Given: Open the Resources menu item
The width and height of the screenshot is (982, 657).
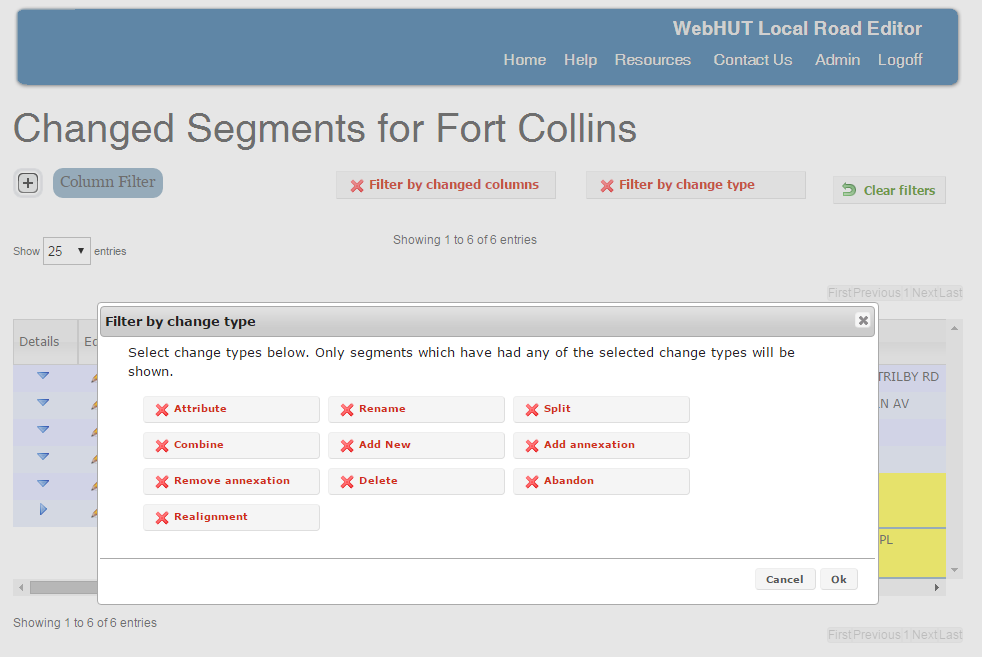Looking at the screenshot, I should click(x=653, y=59).
